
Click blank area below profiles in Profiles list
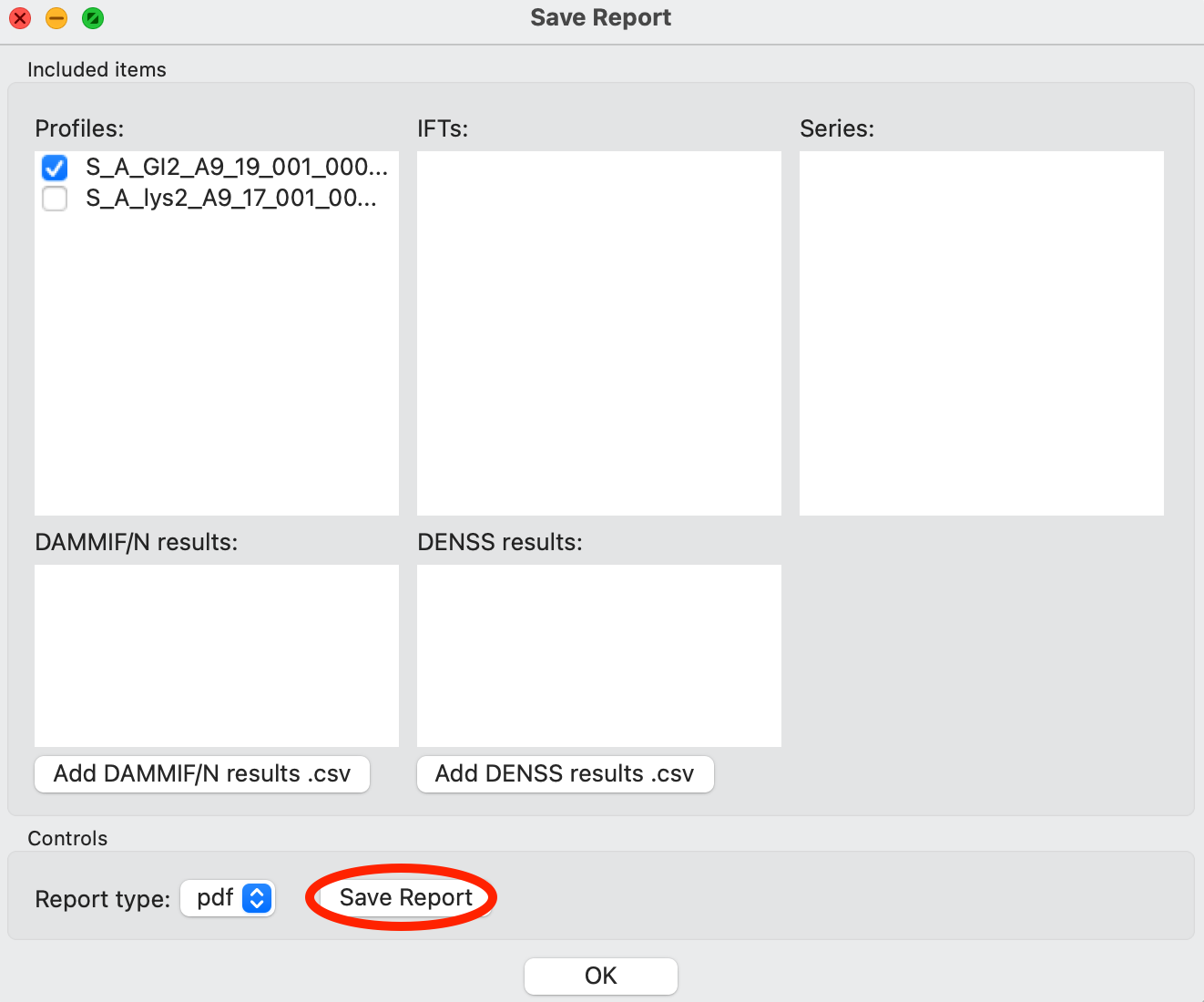click(216, 364)
